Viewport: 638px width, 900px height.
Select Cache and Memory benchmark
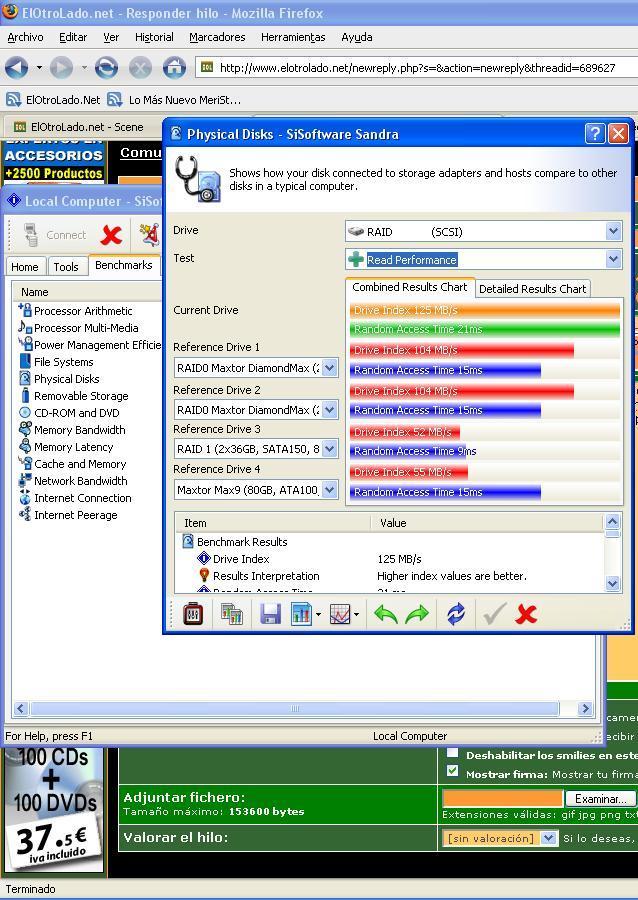pos(80,464)
